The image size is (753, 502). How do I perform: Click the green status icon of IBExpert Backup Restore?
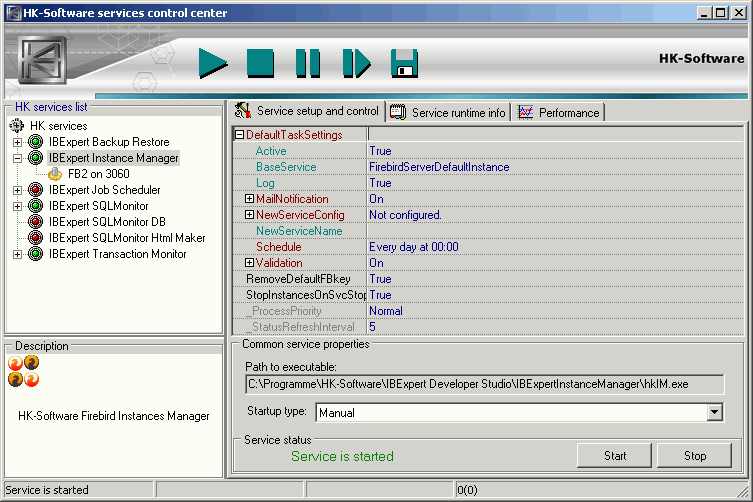pyautogui.click(x=35, y=142)
